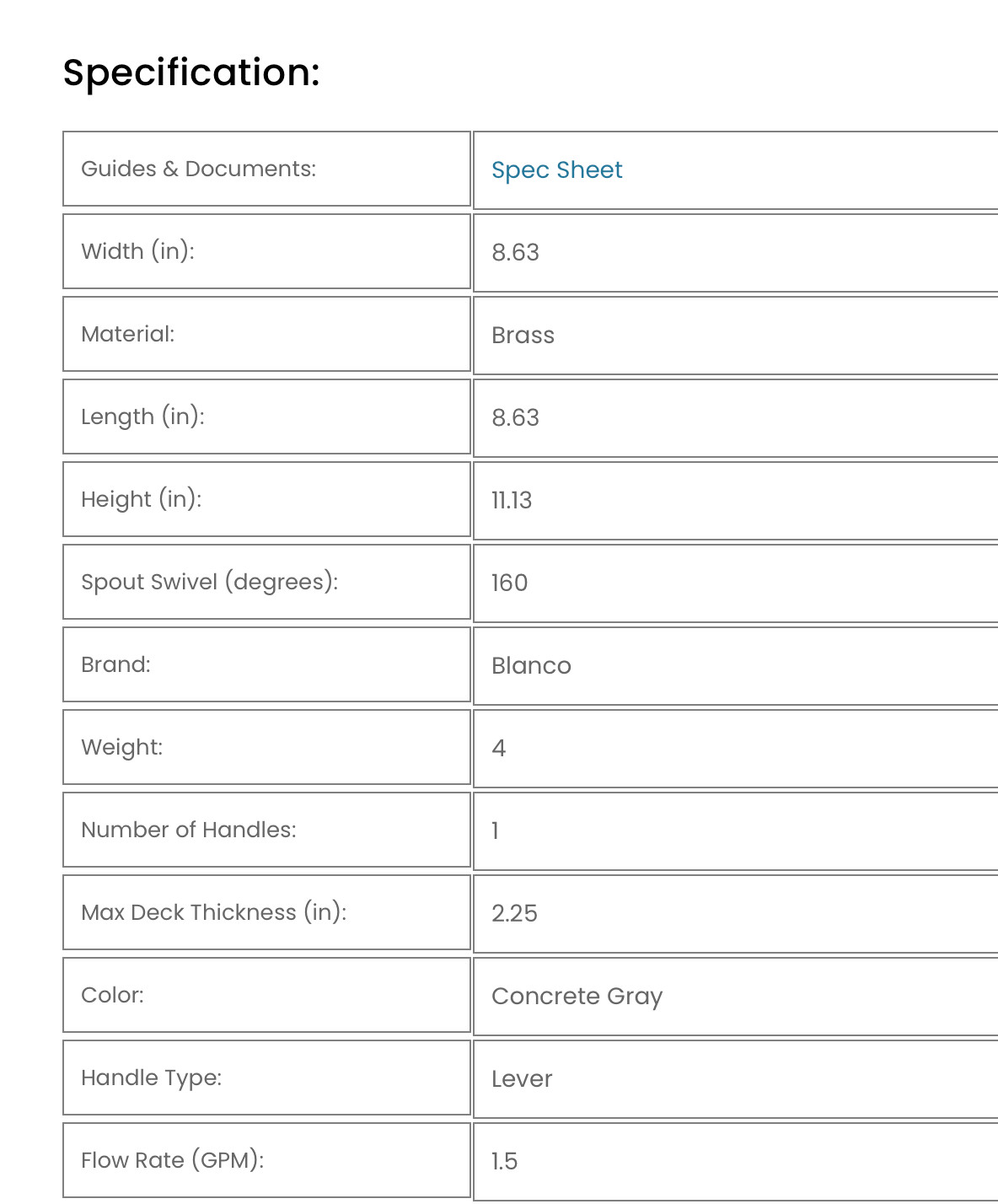The height and width of the screenshot is (1204, 998).
Task: Click the Blanco brand value
Action: coord(531,666)
